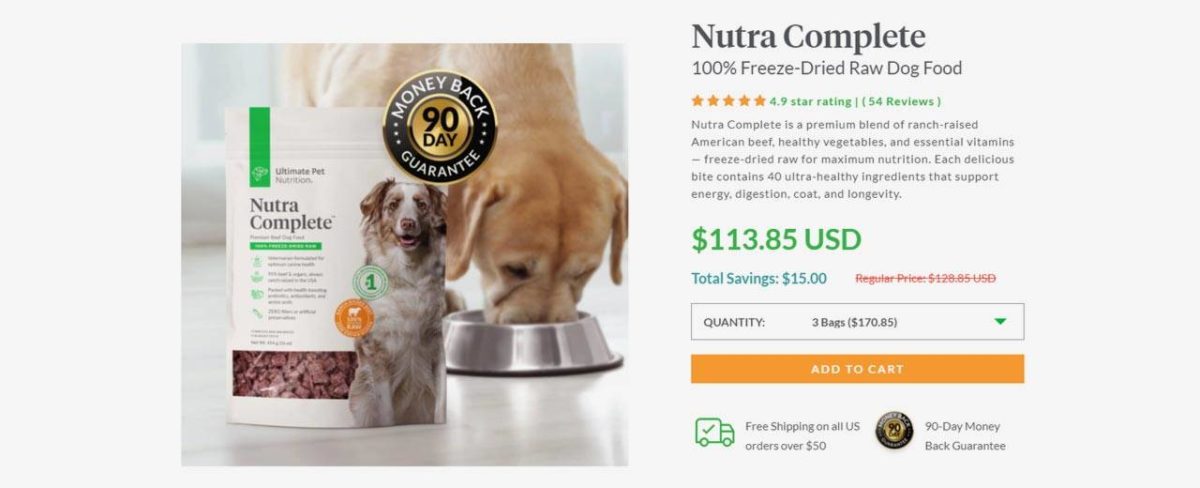Click the $113.85 USD price

tap(776, 239)
